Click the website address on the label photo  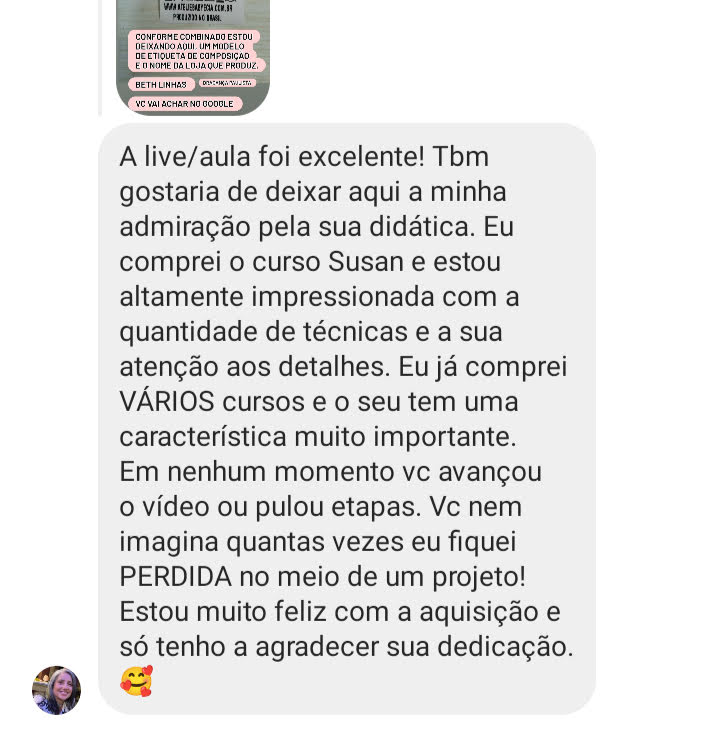pyautogui.click(x=198, y=8)
